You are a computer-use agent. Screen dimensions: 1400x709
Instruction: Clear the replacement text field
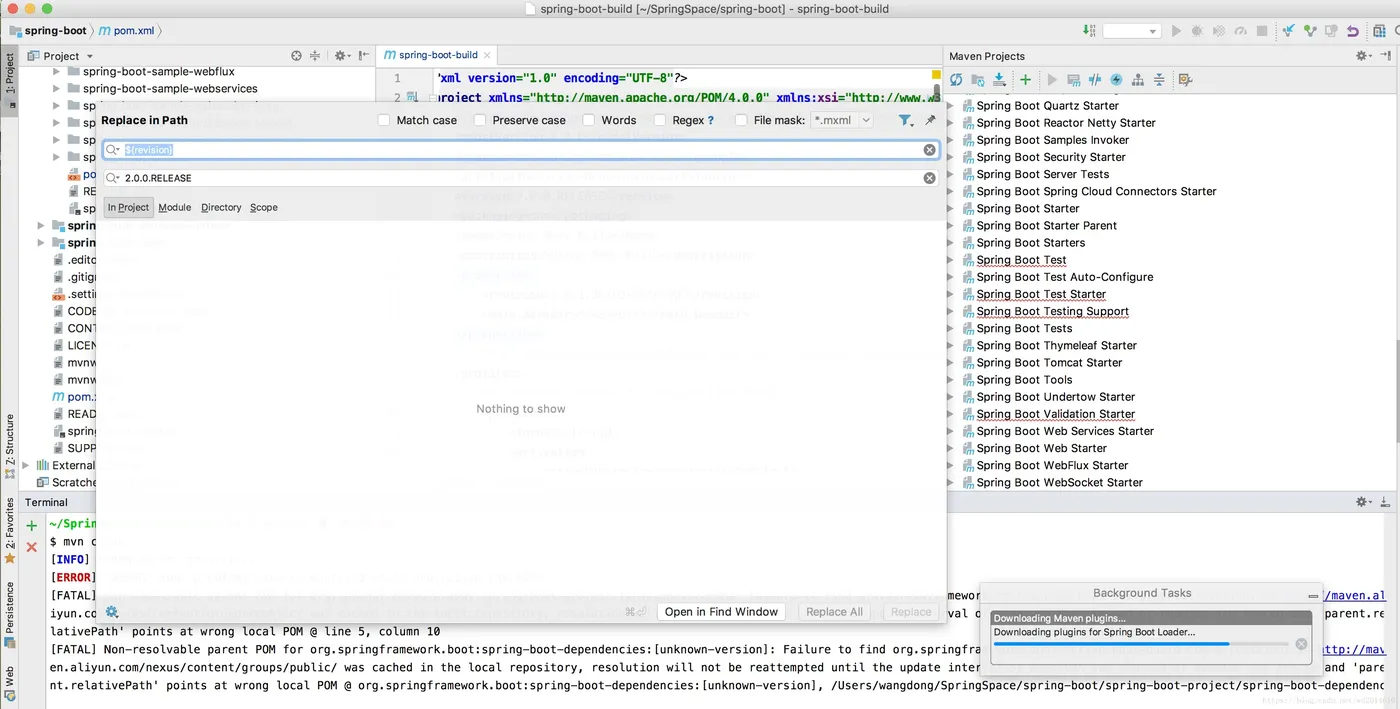(929, 177)
